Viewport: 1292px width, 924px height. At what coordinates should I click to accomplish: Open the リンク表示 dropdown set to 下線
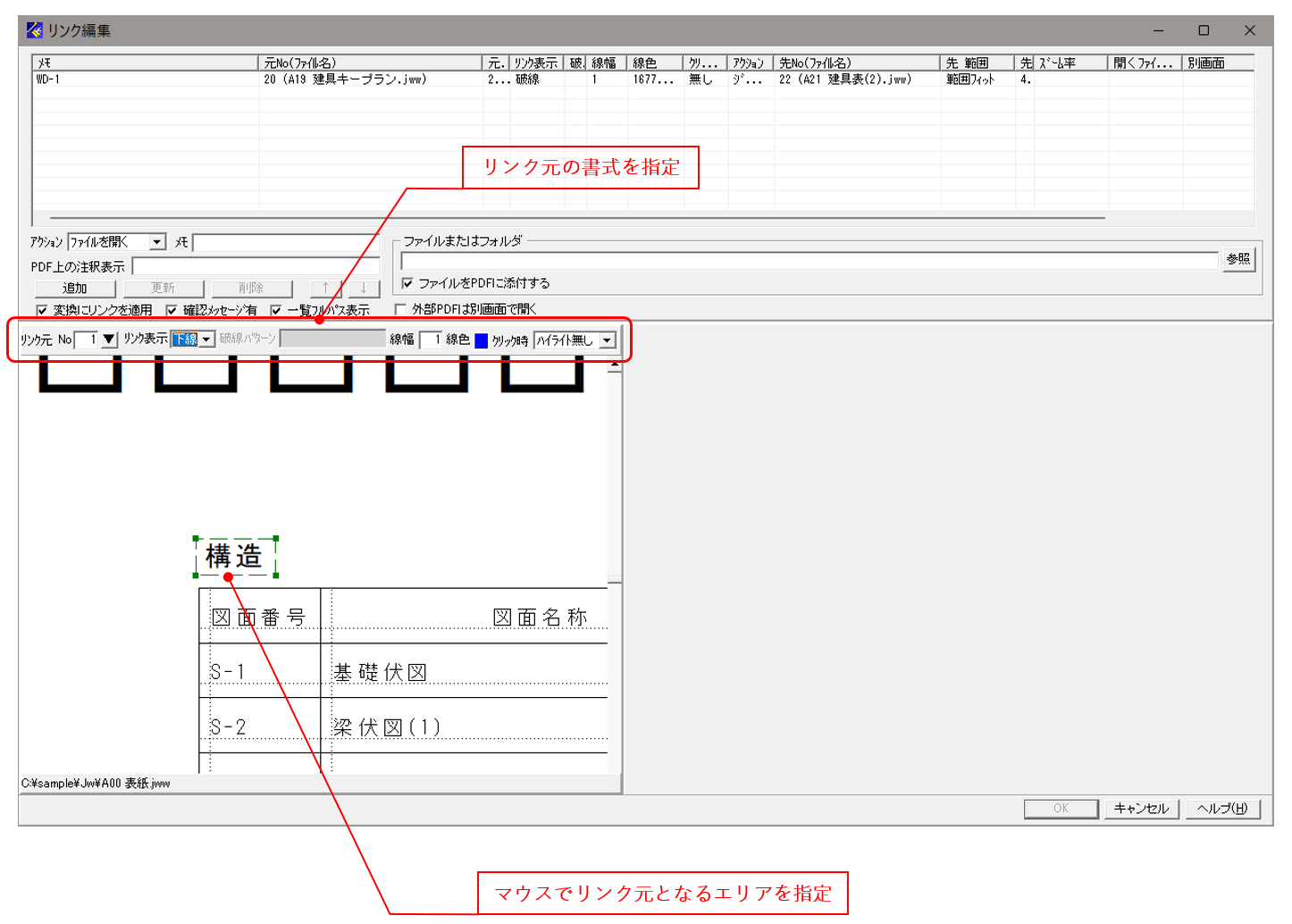tap(207, 340)
